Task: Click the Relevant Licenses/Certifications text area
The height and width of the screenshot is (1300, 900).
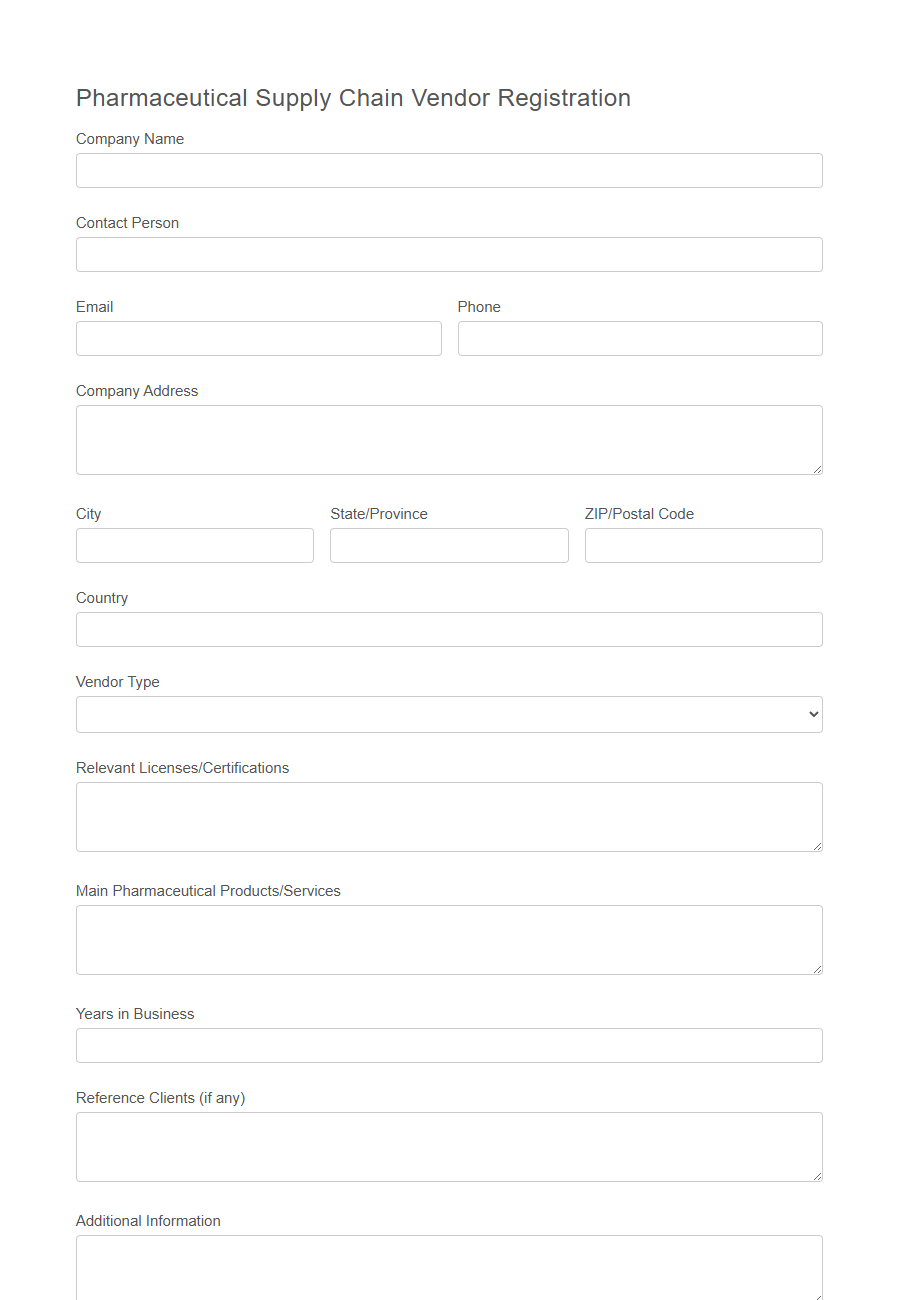Action: [448, 815]
